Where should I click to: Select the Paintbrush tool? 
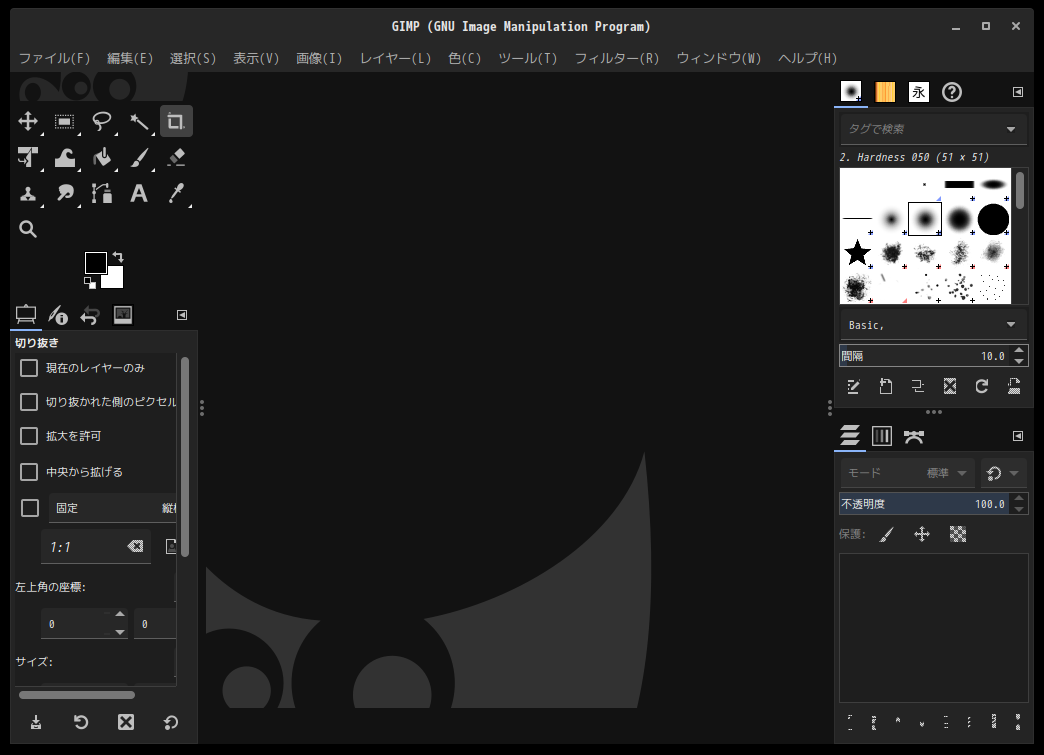(138, 158)
